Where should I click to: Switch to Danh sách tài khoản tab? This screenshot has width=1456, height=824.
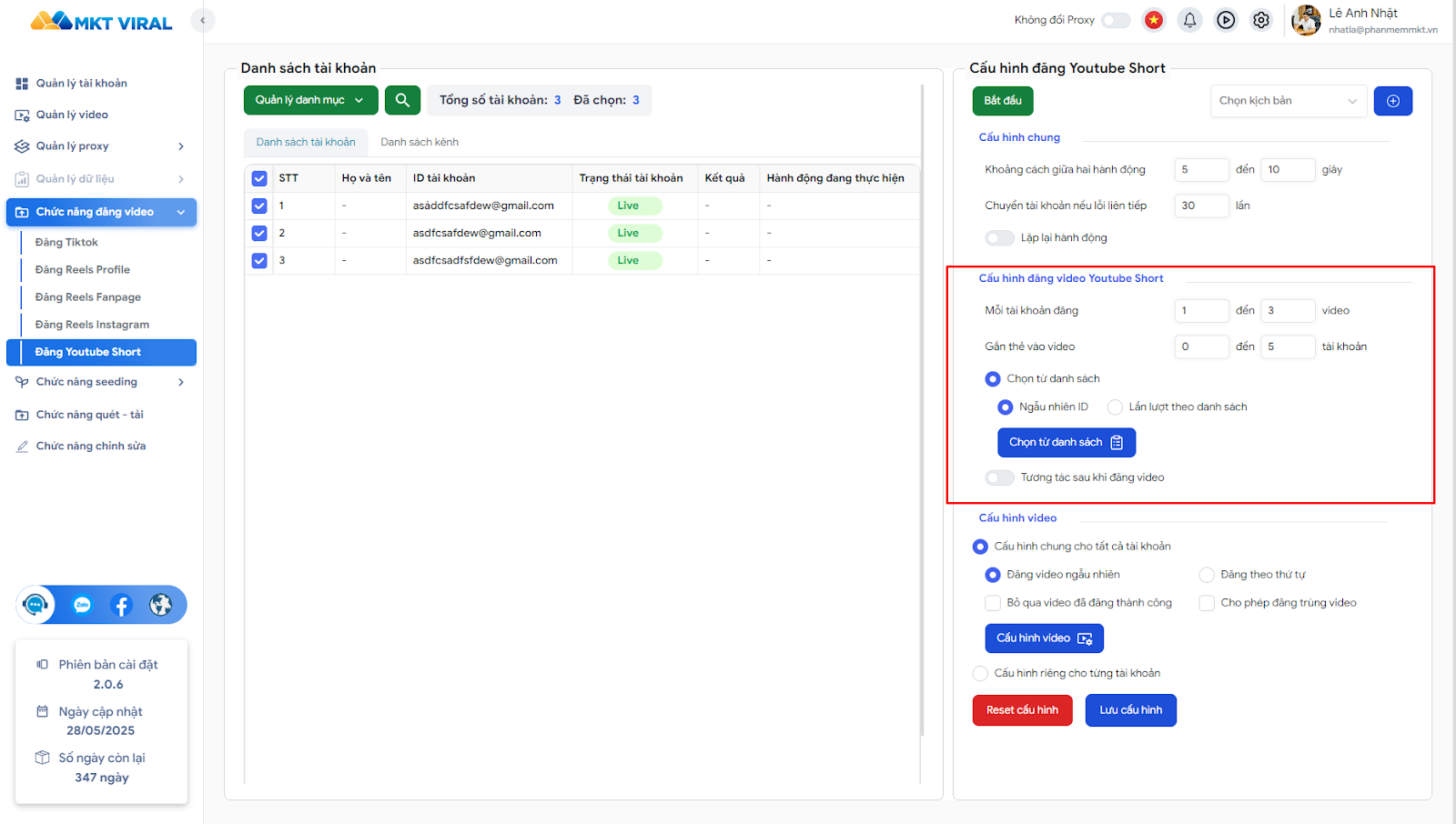[306, 142]
